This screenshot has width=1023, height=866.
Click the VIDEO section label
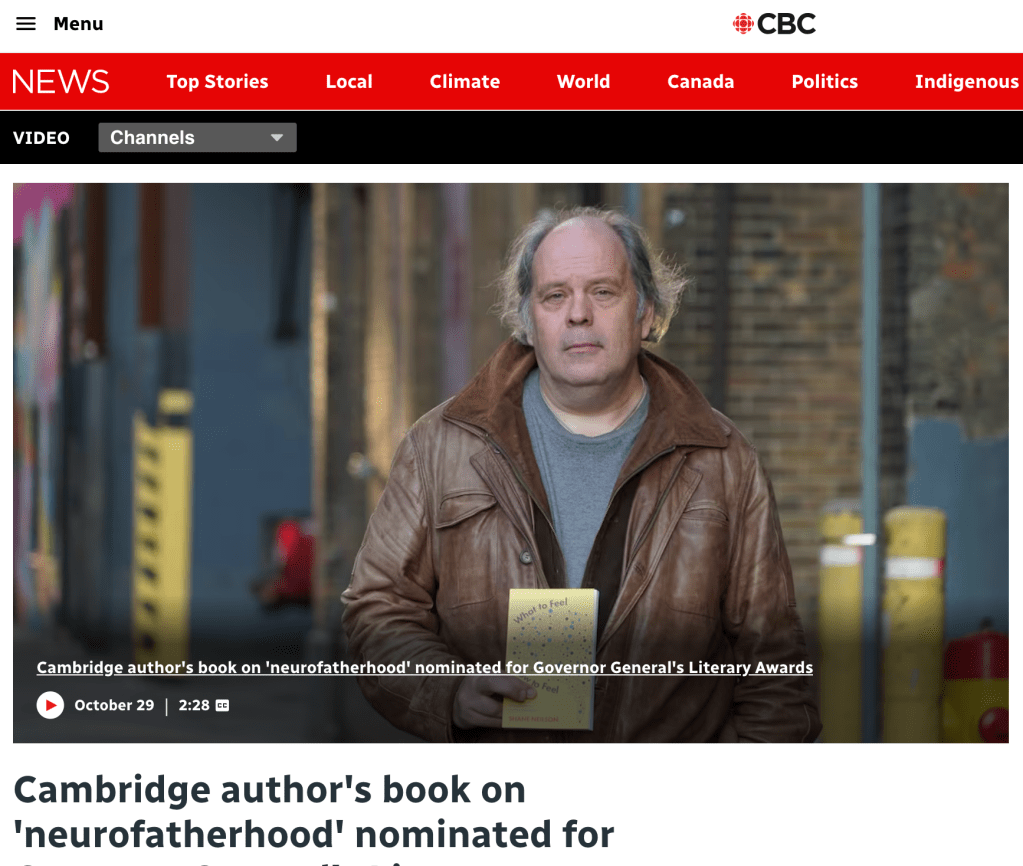[41, 138]
